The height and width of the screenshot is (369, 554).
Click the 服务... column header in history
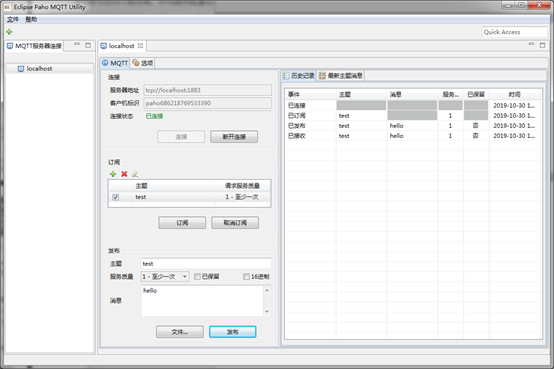[450, 94]
